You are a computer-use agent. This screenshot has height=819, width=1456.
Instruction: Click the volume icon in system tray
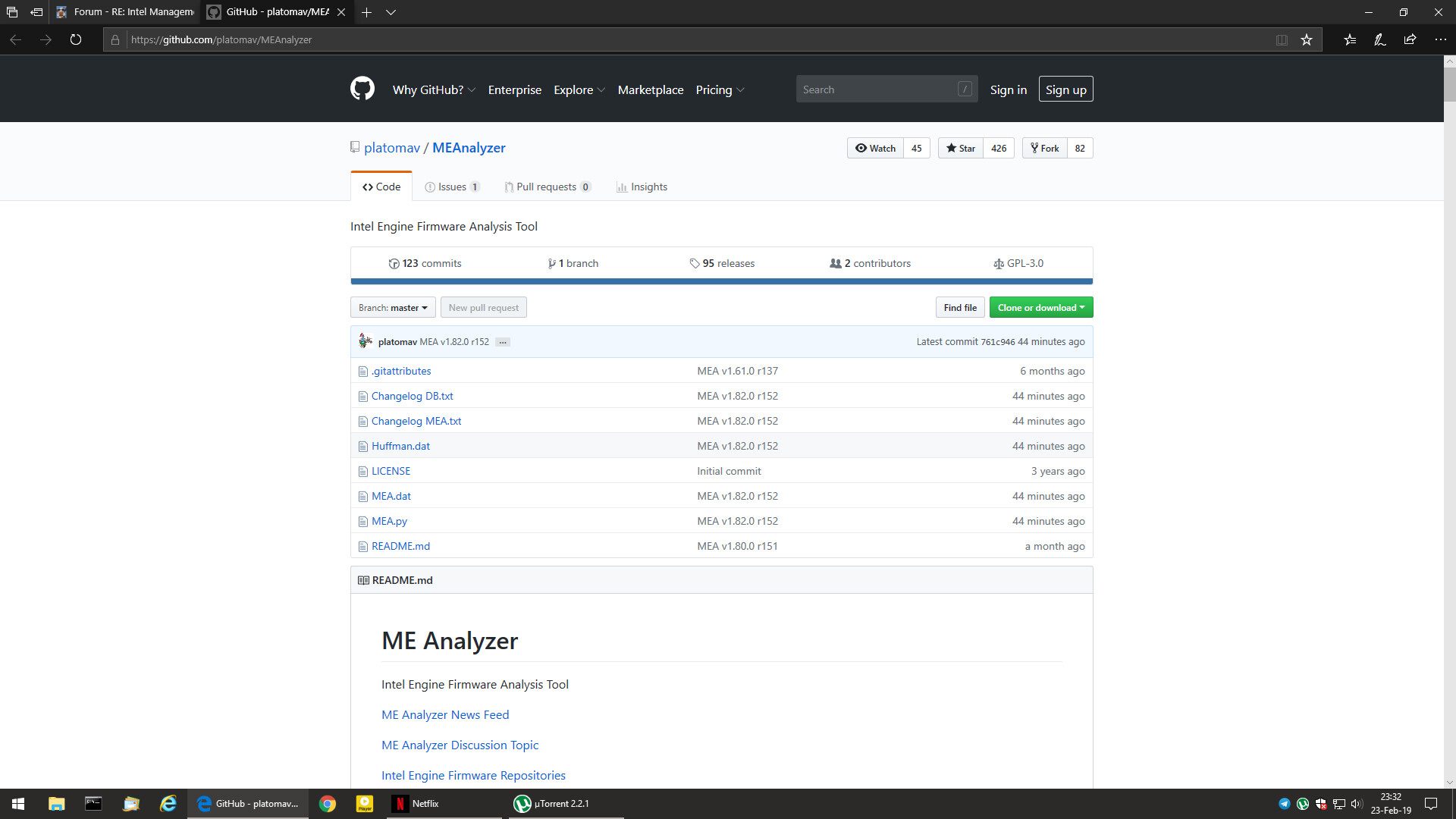point(1357,804)
